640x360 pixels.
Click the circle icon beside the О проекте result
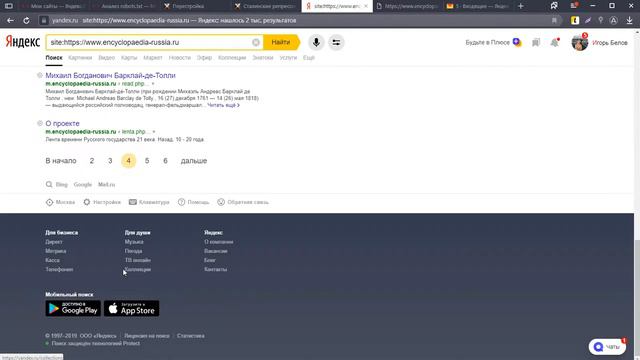click(40, 123)
